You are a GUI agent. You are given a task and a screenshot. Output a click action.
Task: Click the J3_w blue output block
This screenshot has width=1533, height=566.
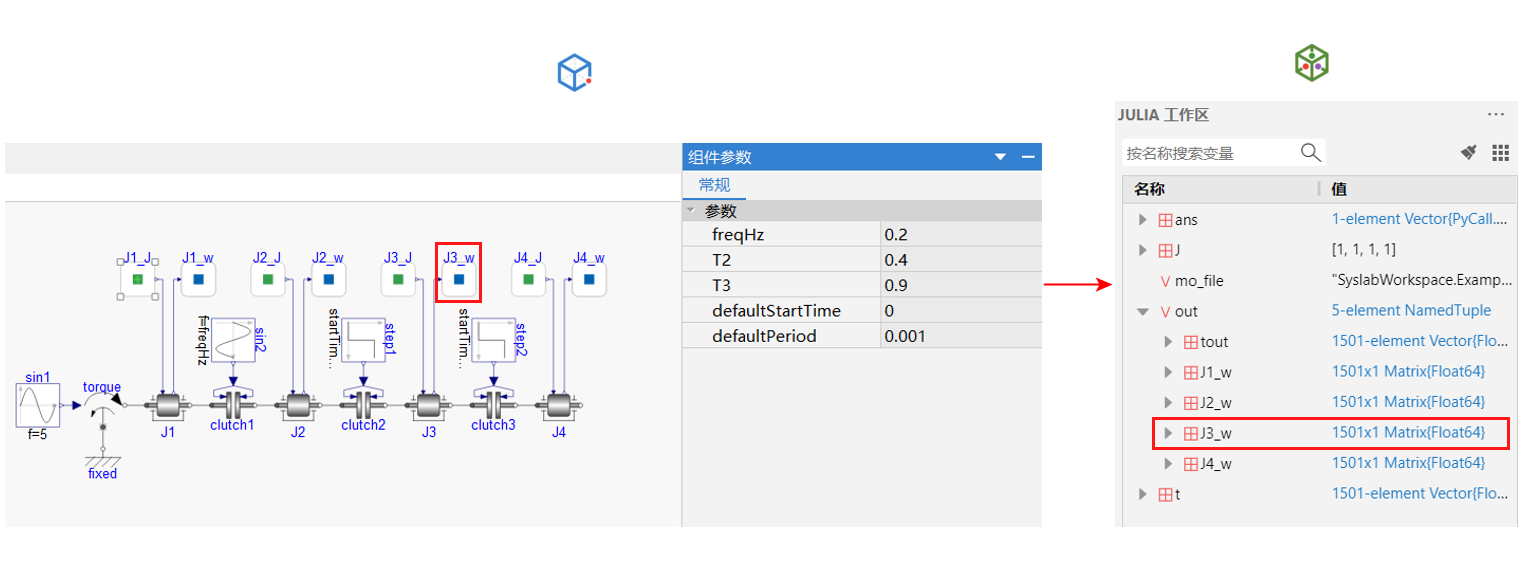pyautogui.click(x=459, y=280)
